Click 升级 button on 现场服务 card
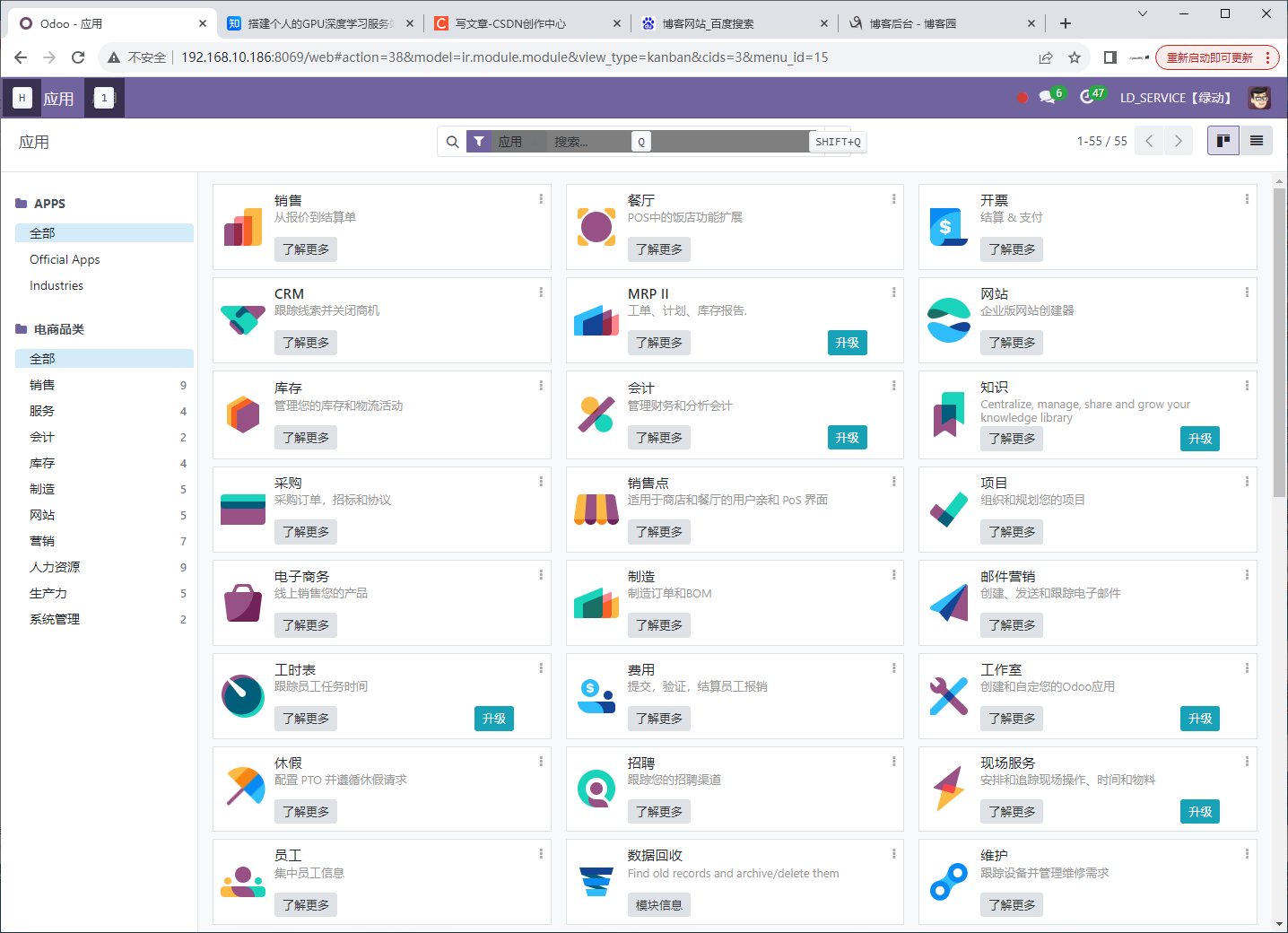This screenshot has width=1288, height=933. 1200,812
